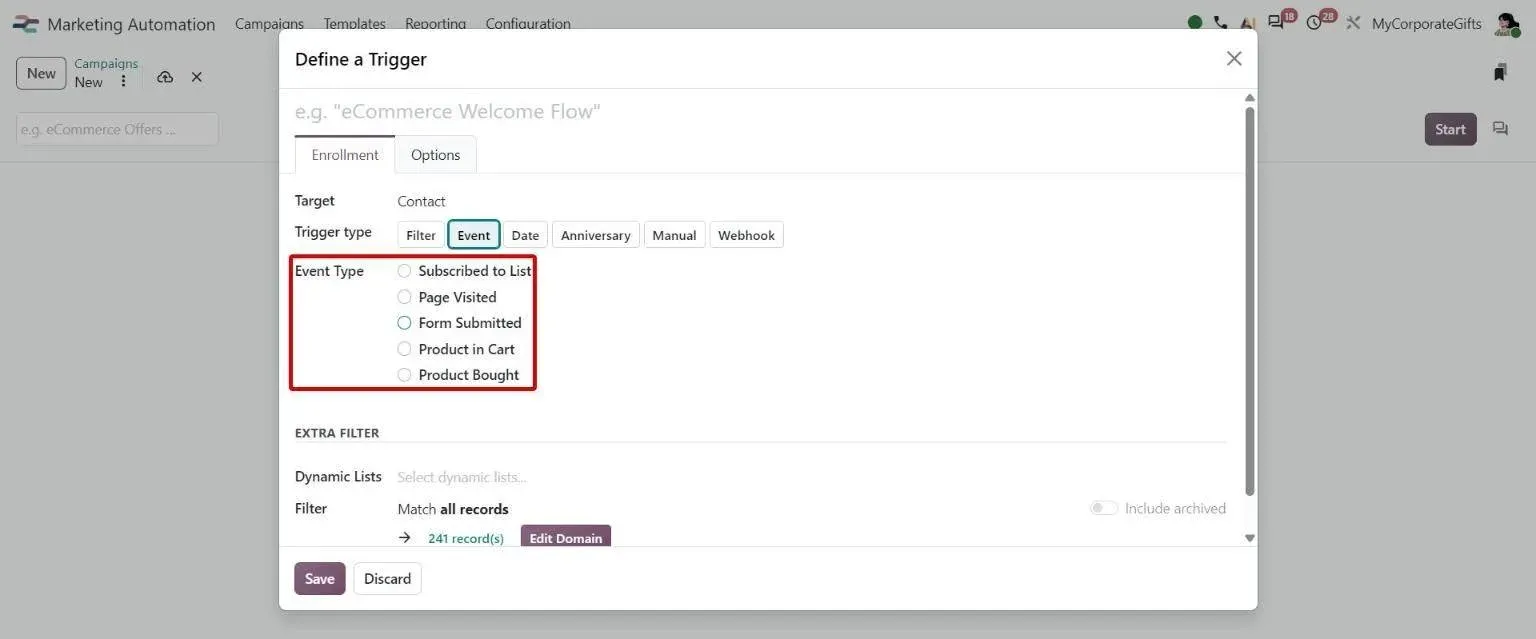Click the arrow icon before 241 record(s)
The width and height of the screenshot is (1536, 639).
(x=404, y=538)
